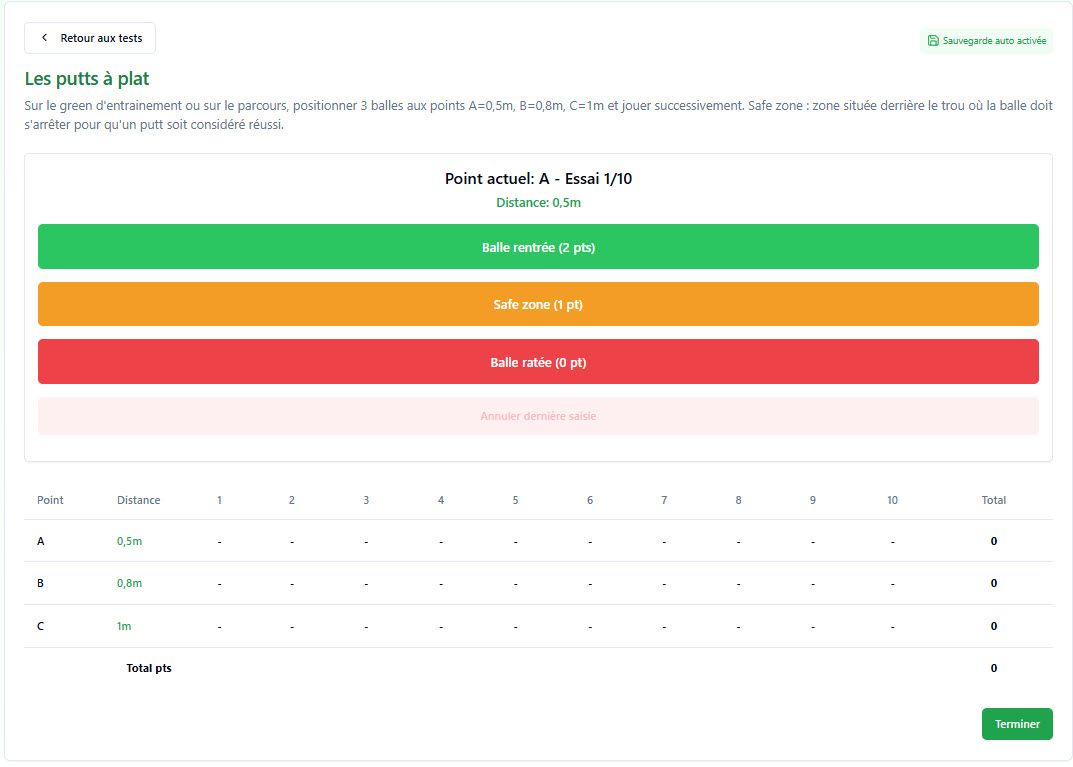Click the Distance column header

coord(138,500)
